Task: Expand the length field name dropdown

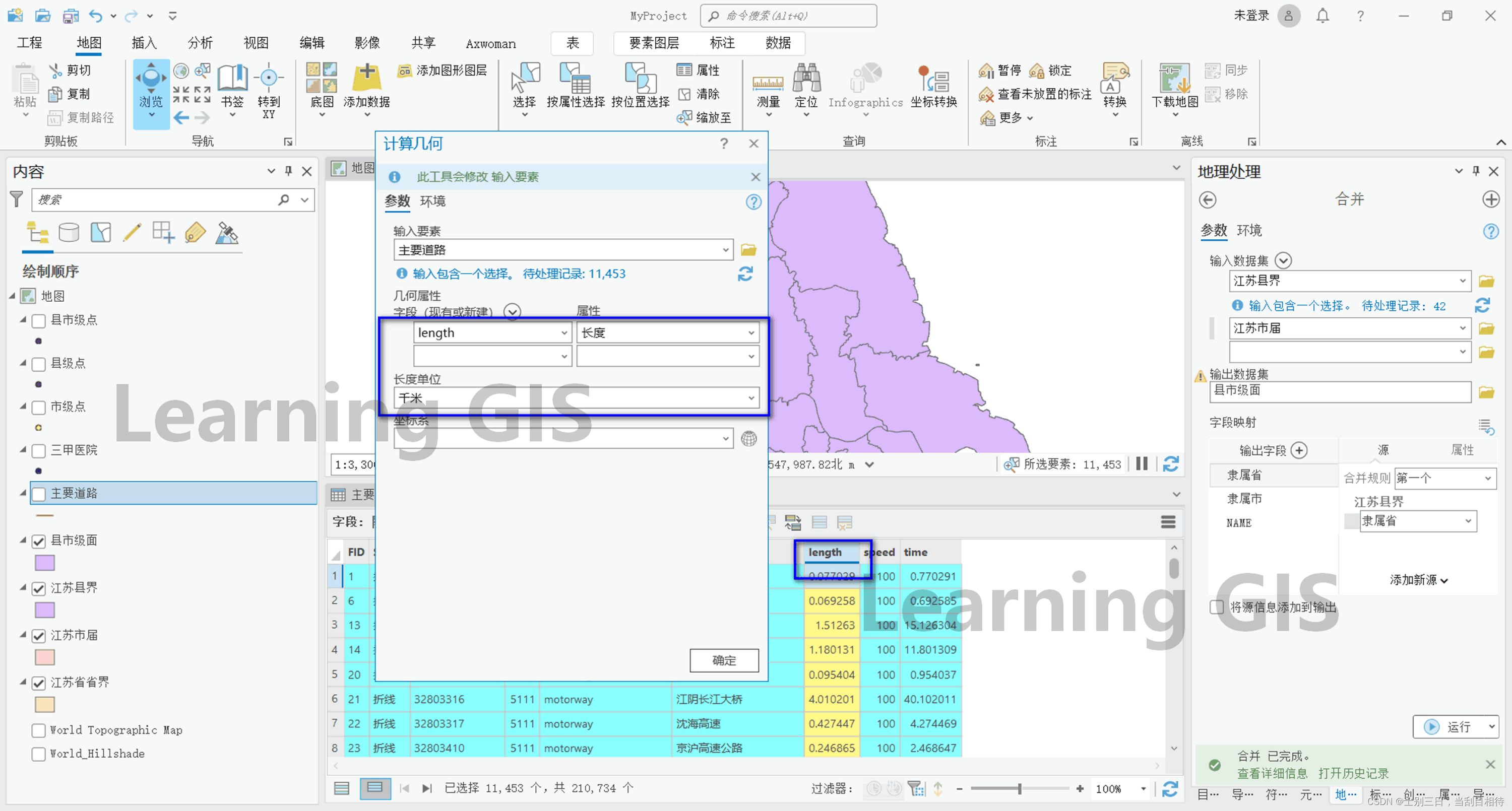Action: click(x=563, y=333)
